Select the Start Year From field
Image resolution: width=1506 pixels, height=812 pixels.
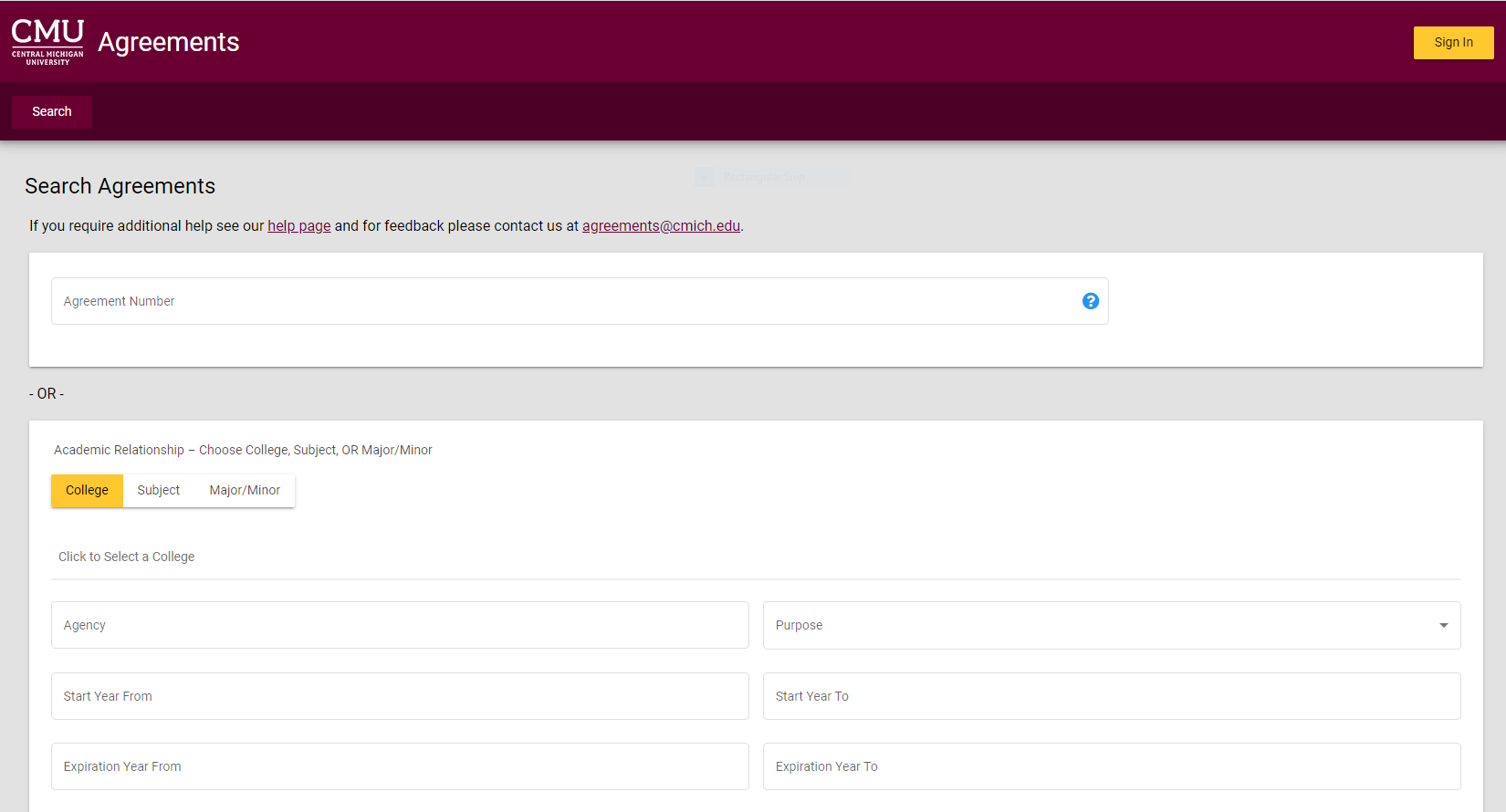(x=400, y=696)
